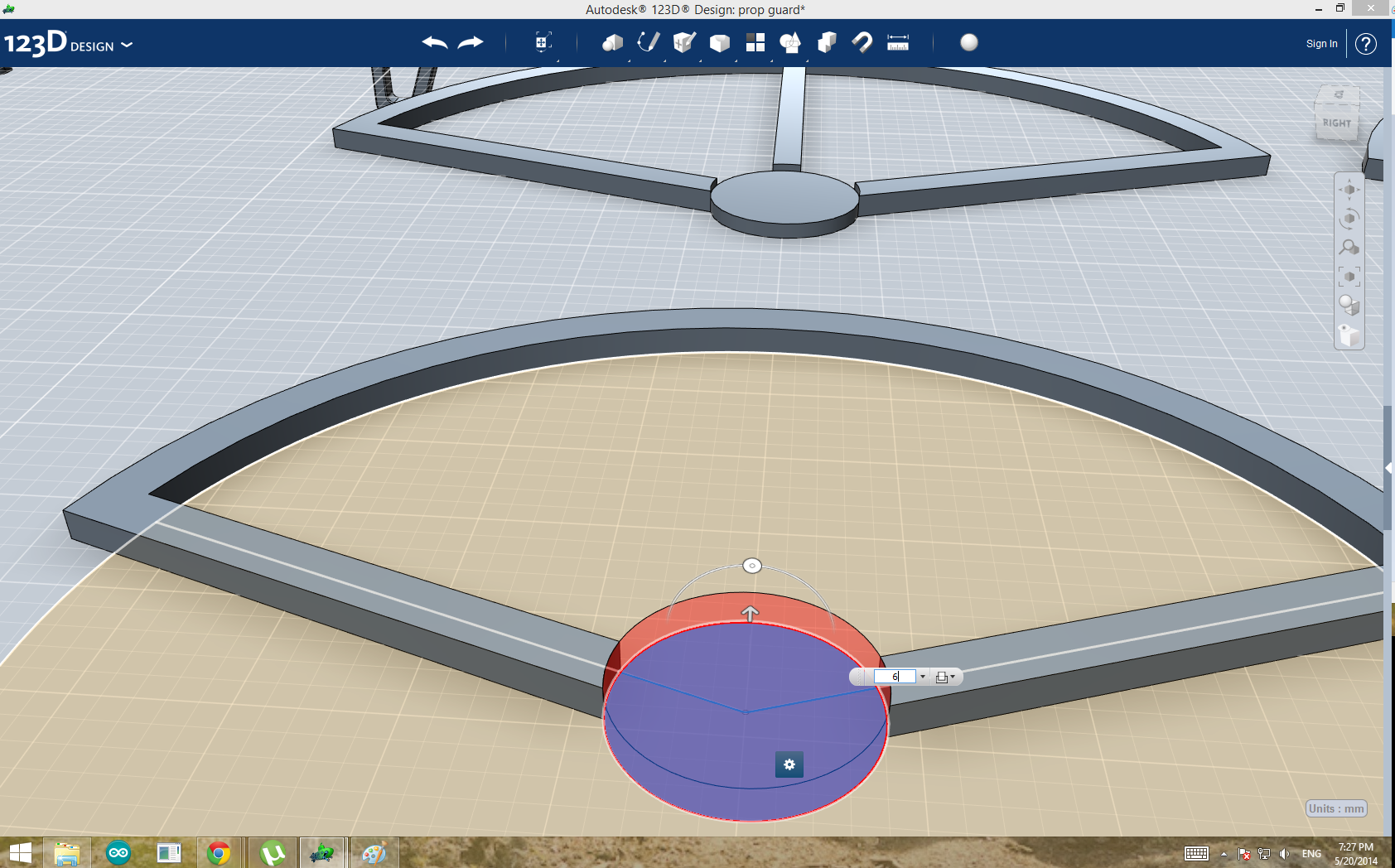Click the taper angle handle above cylinder
This screenshot has width=1395, height=868.
tap(752, 566)
